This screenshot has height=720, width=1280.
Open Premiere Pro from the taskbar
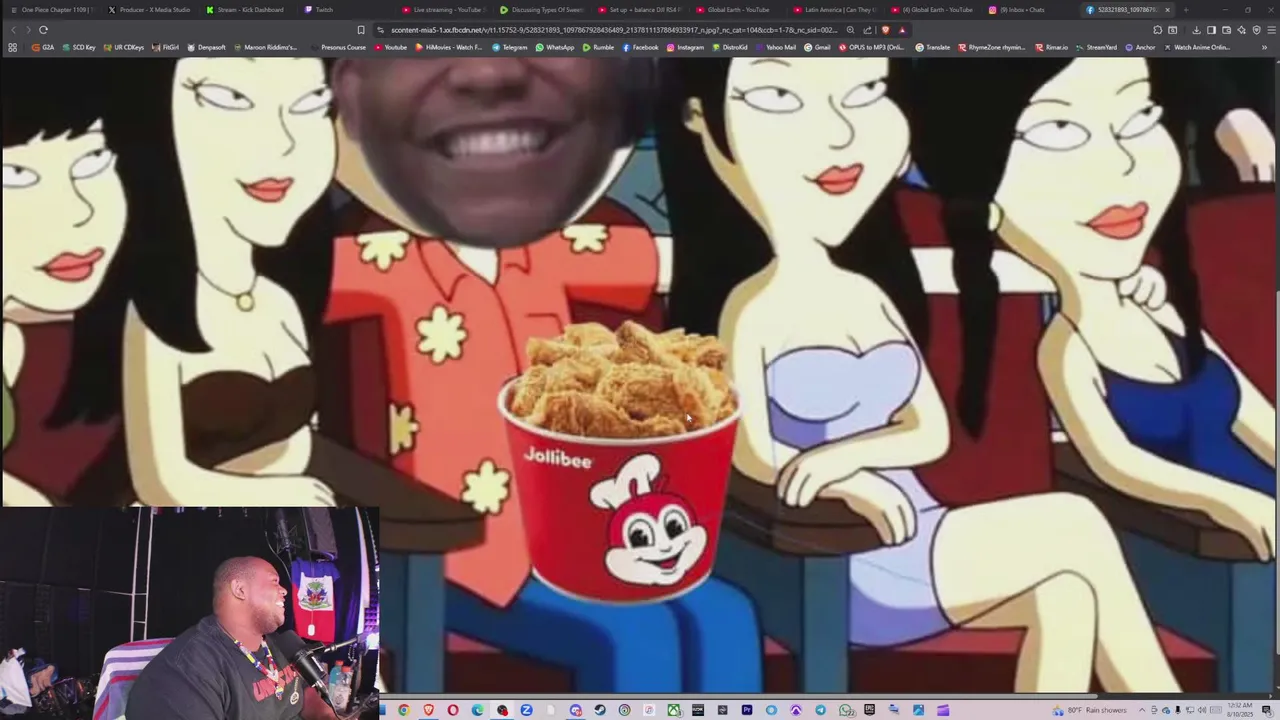[747, 710]
